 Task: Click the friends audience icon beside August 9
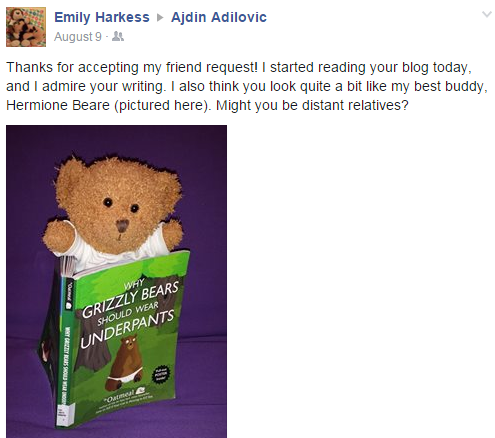click(x=118, y=36)
